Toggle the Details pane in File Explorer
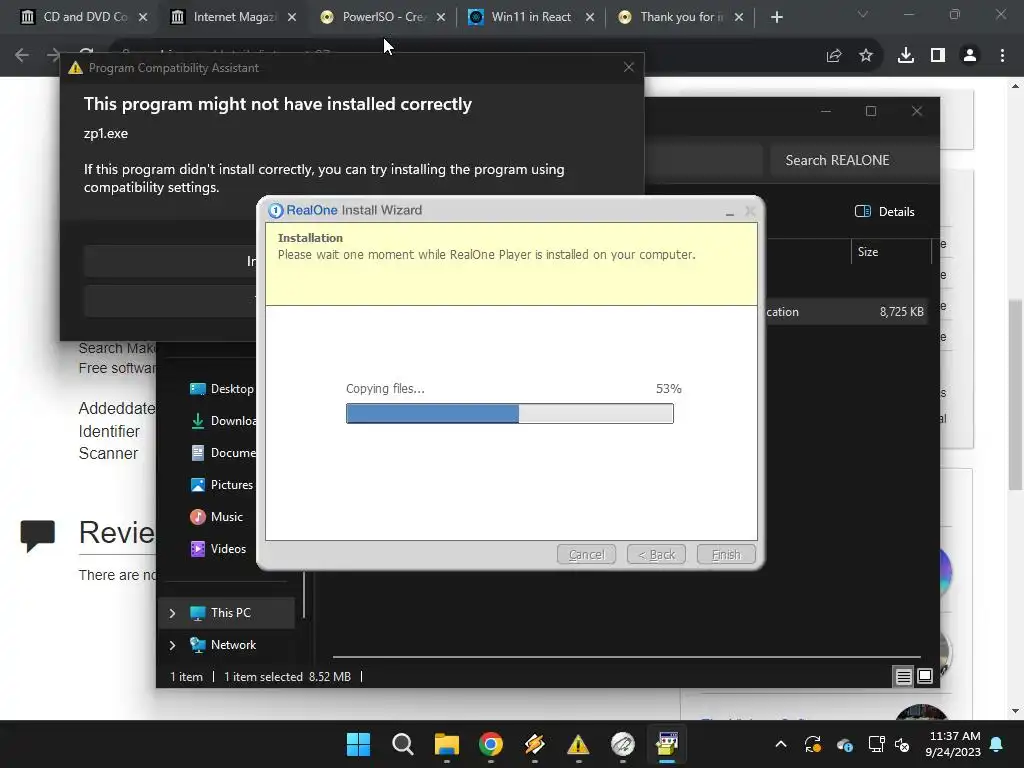Screen dimensions: 1024x768 pyautogui.click(x=884, y=211)
